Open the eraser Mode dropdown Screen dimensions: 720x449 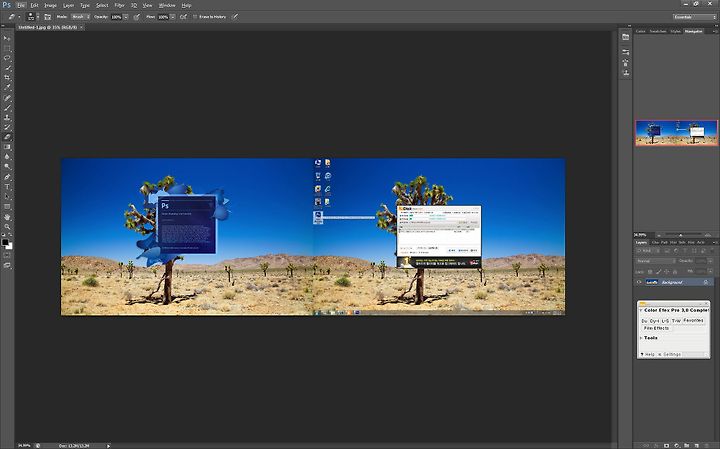[80, 17]
